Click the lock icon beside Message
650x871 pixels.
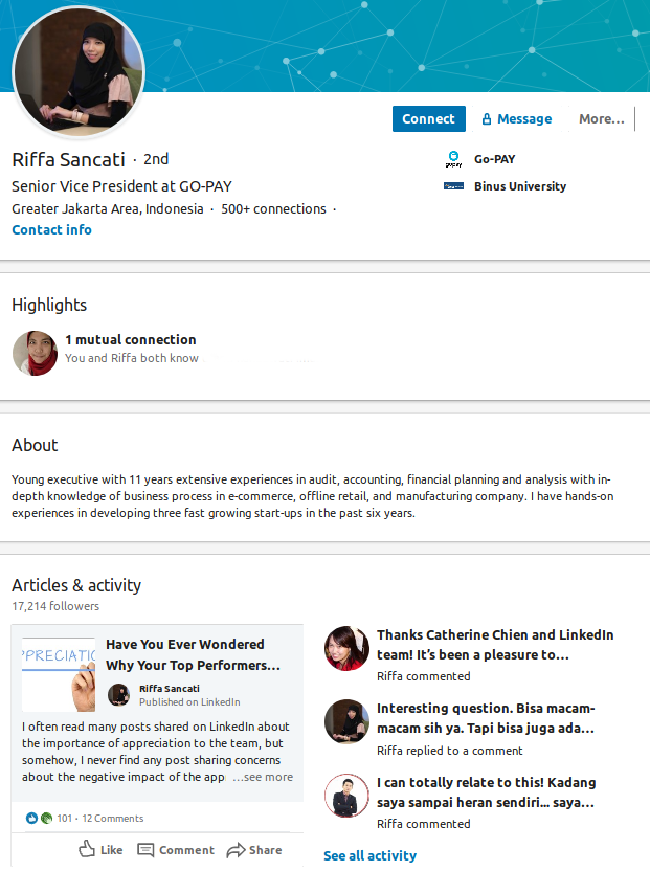pos(486,118)
